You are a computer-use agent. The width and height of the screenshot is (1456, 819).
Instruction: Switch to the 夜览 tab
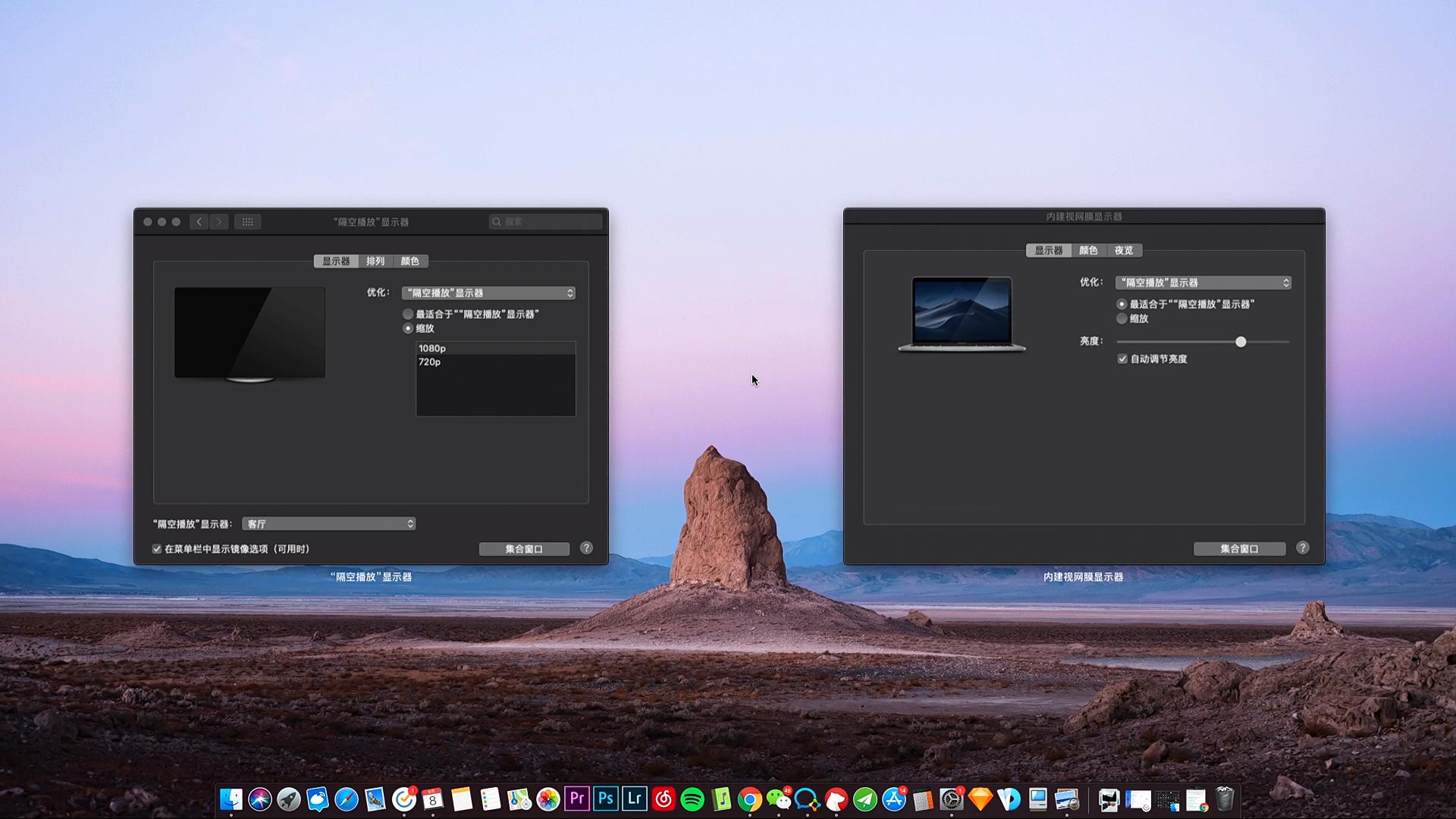tap(1124, 250)
